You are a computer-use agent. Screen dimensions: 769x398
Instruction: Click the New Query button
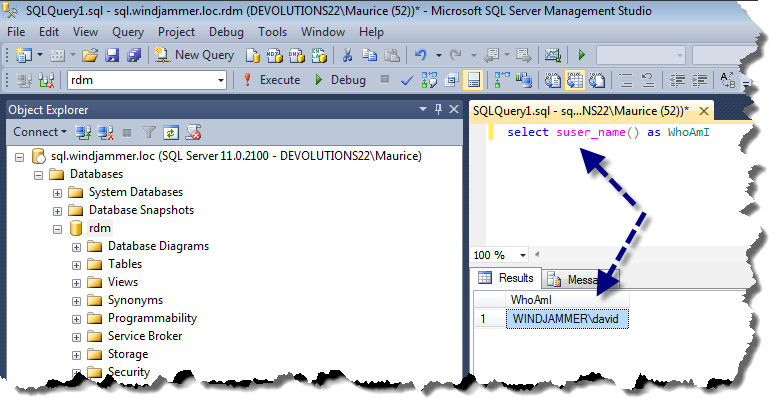coord(195,55)
